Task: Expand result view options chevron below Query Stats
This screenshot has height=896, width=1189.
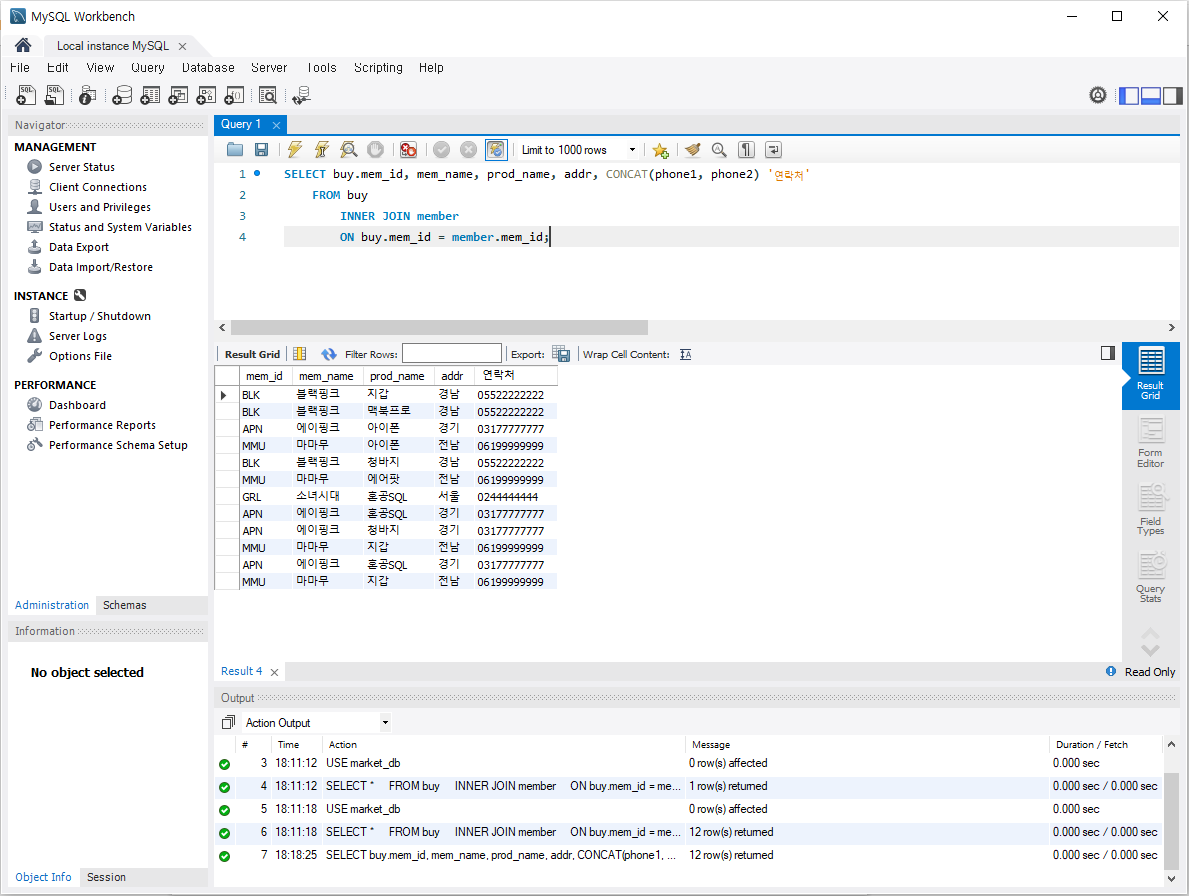Action: click(1150, 650)
